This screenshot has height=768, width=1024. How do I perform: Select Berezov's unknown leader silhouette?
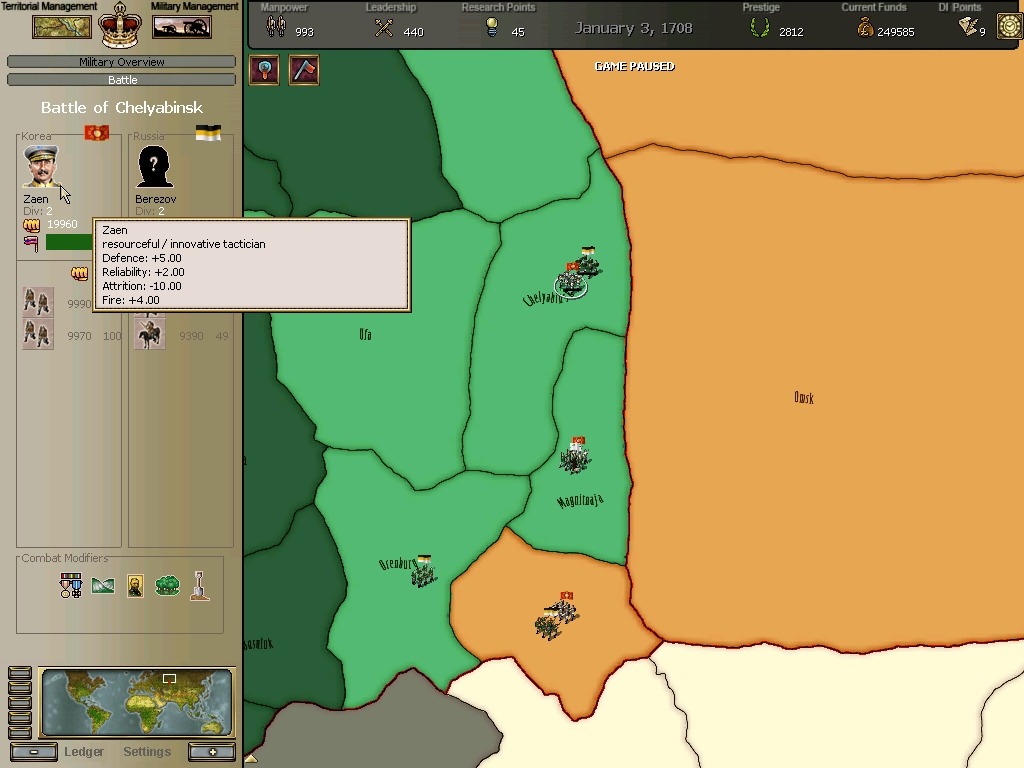pyautogui.click(x=153, y=166)
